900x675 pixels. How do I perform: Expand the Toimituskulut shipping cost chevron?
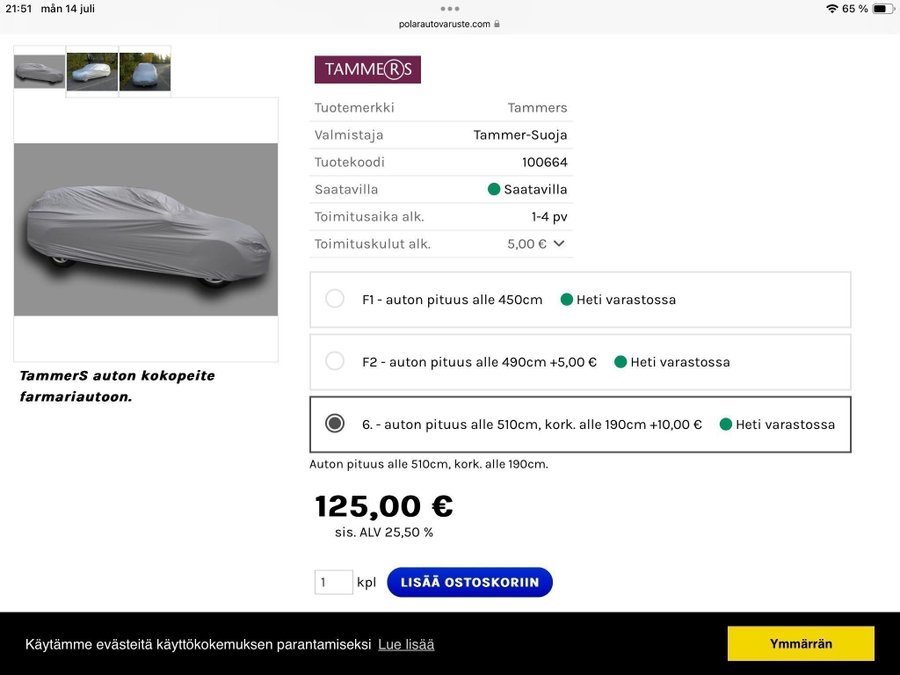tap(559, 243)
